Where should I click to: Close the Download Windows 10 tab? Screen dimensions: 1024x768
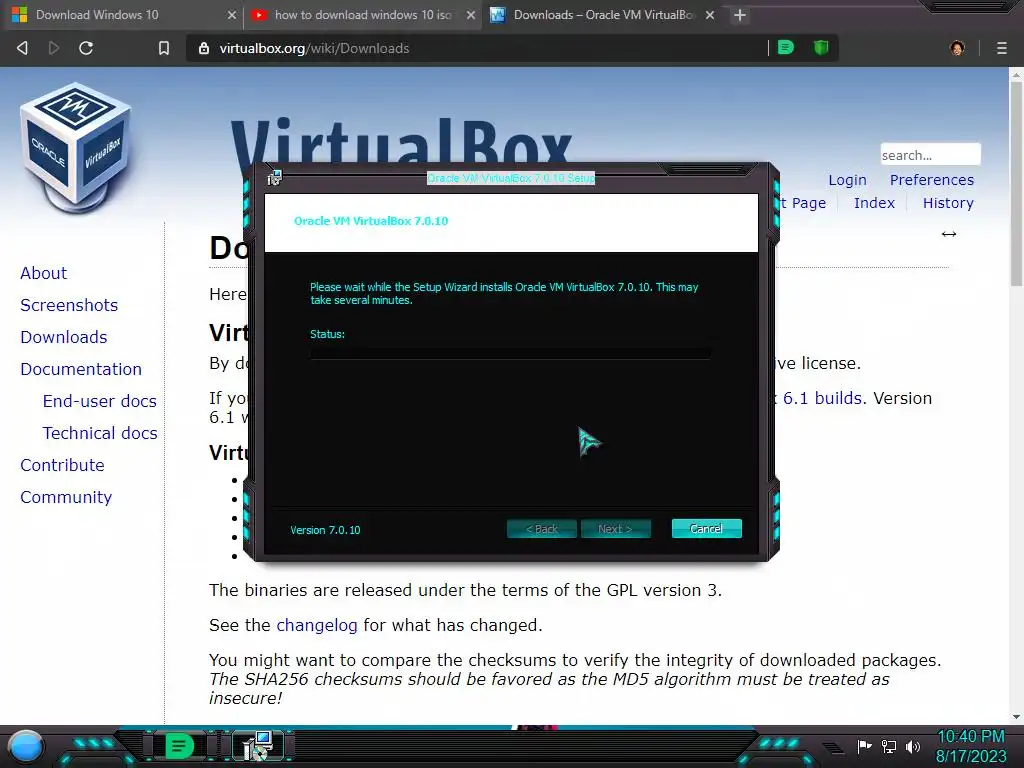pyautogui.click(x=232, y=14)
